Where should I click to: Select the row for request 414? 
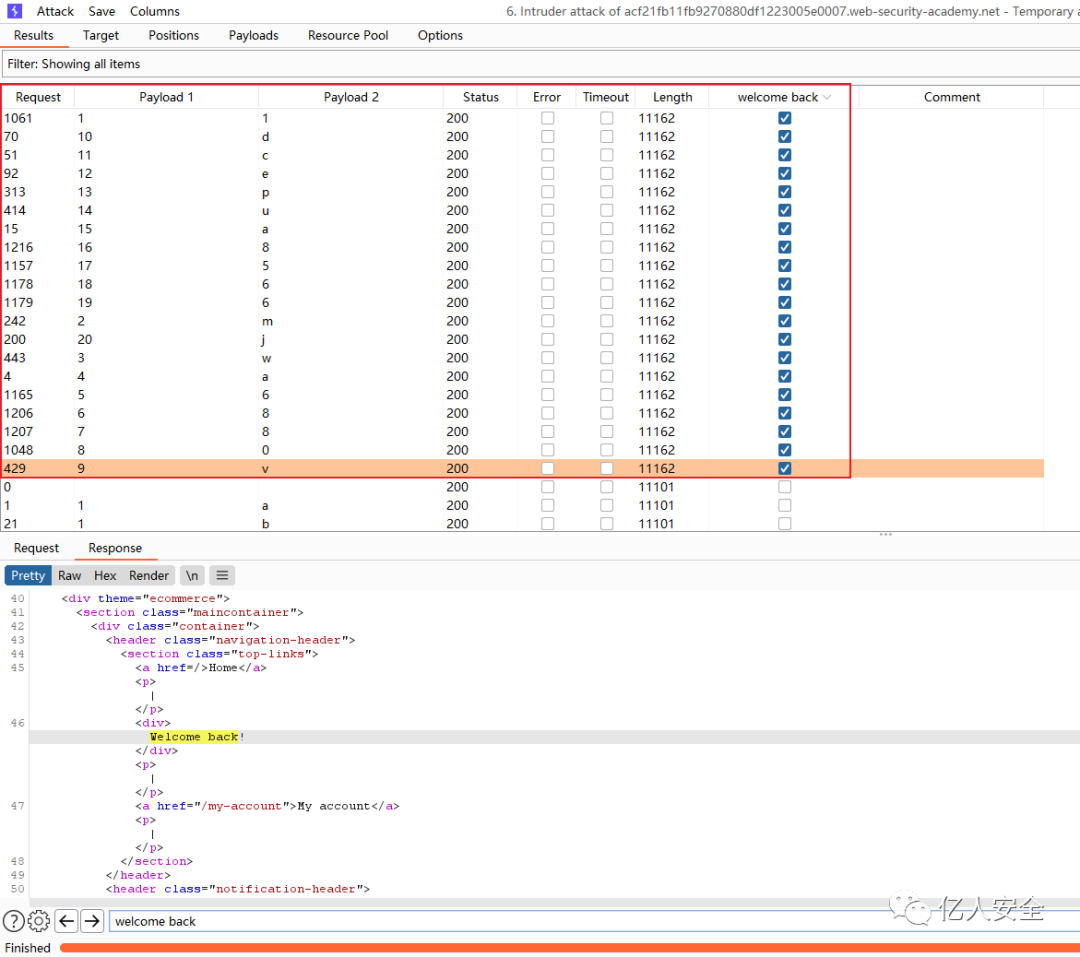click(x=523, y=211)
